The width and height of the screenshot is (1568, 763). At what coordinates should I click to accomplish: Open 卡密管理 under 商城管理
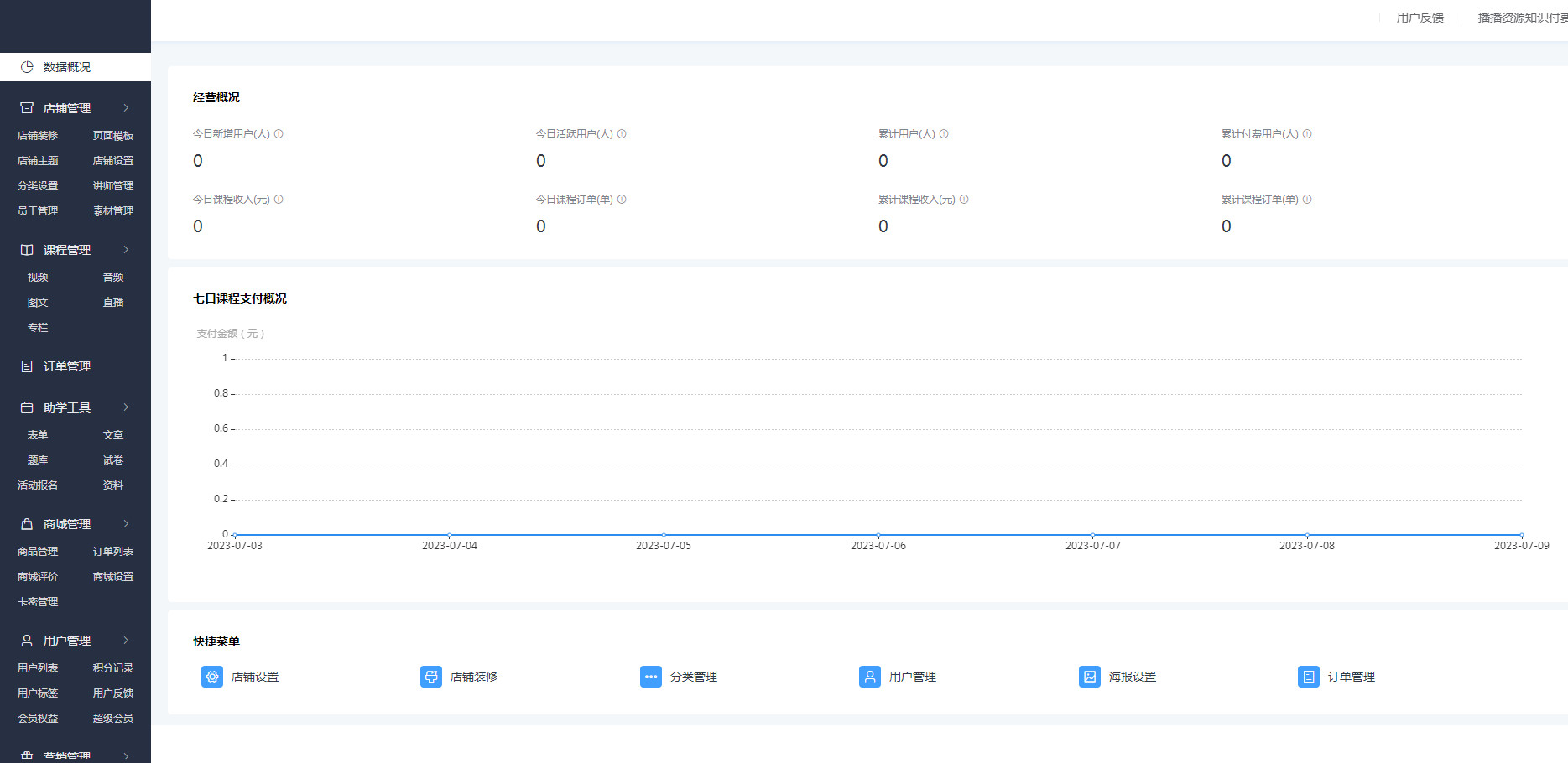pos(38,602)
